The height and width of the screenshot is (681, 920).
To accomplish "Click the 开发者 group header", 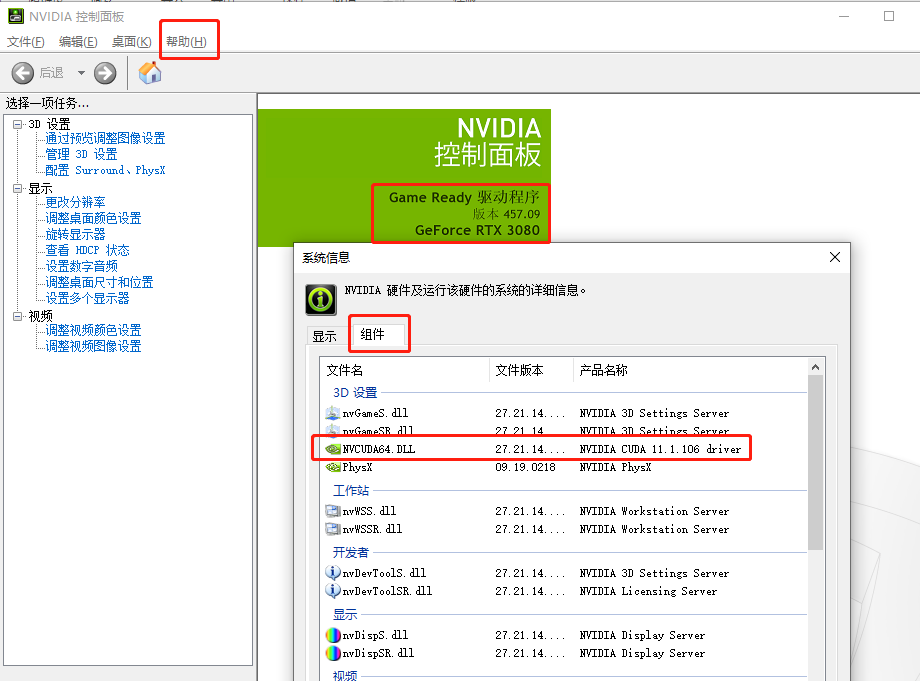I will 351,553.
